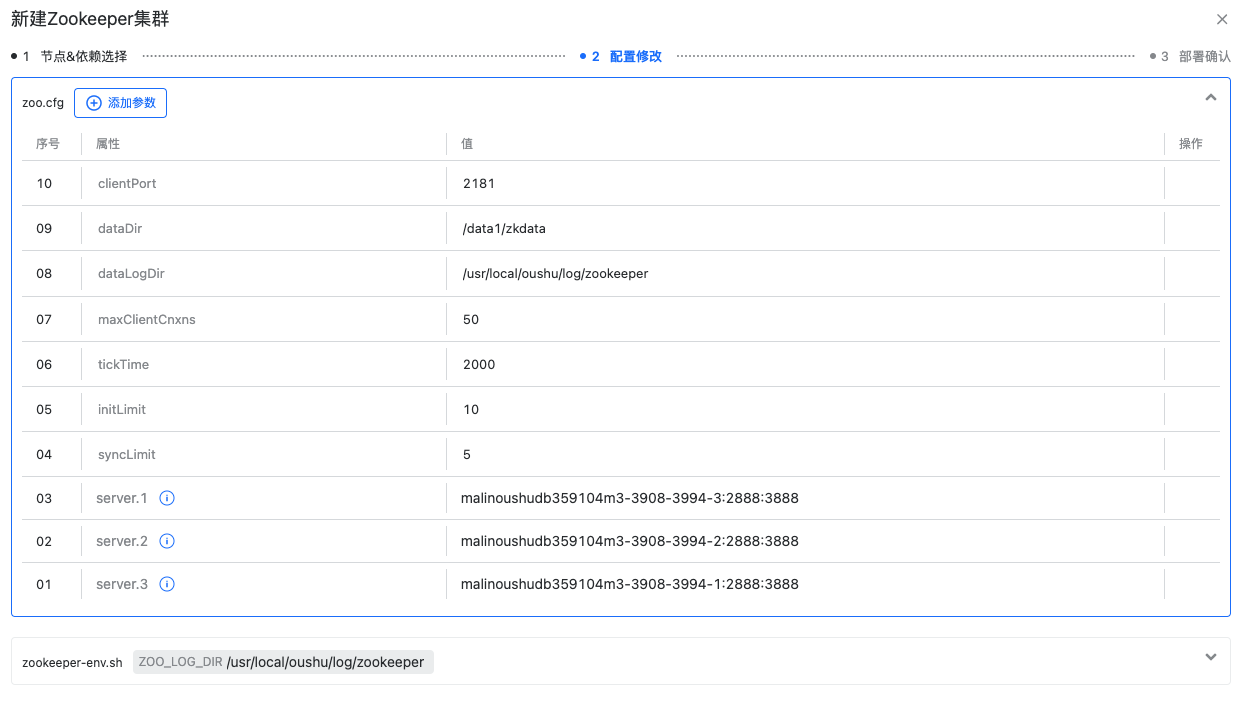The image size is (1245, 709).
Task: Click the 添加参数 button
Action: (120, 103)
